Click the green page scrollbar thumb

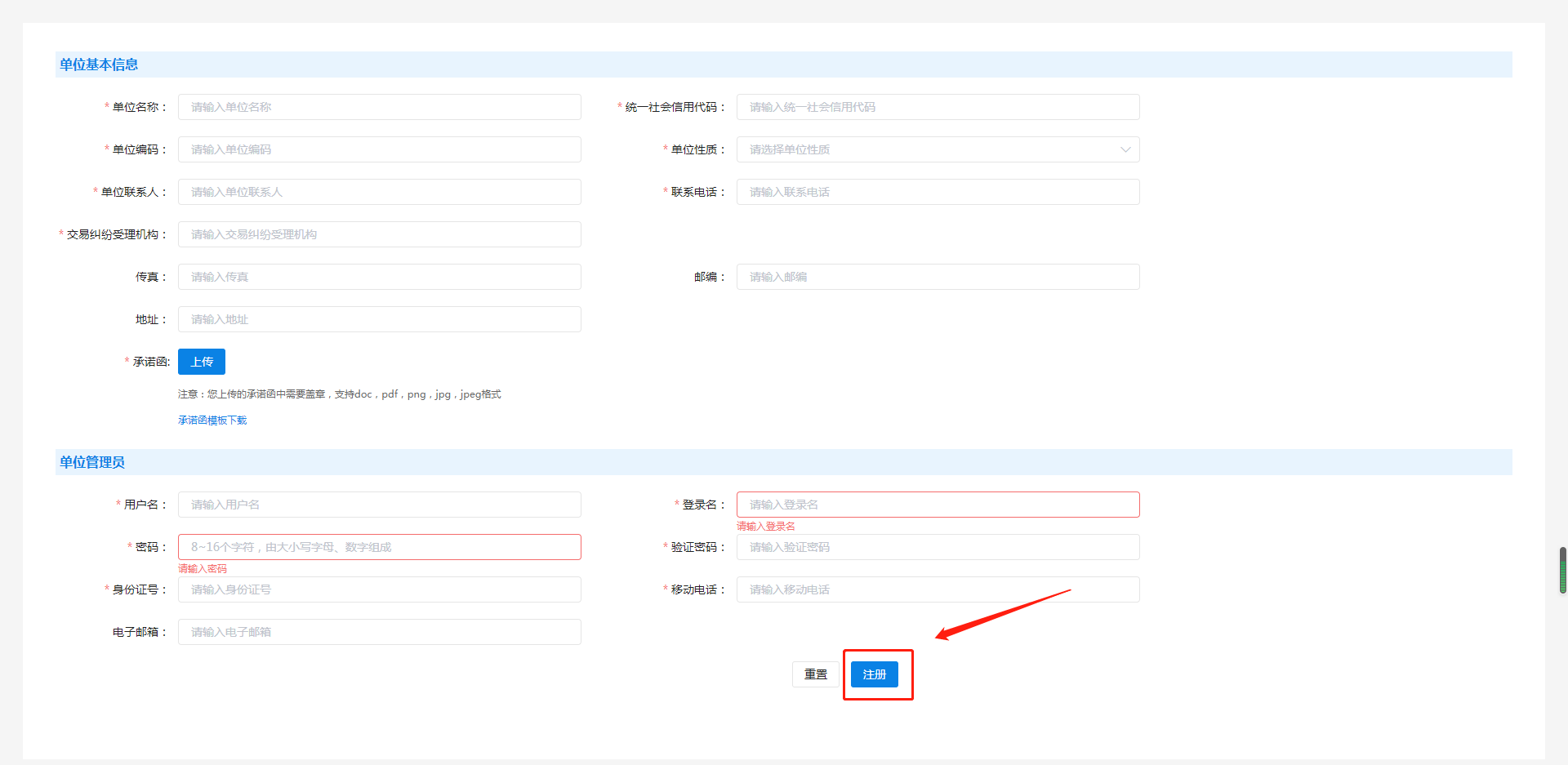click(x=1562, y=570)
